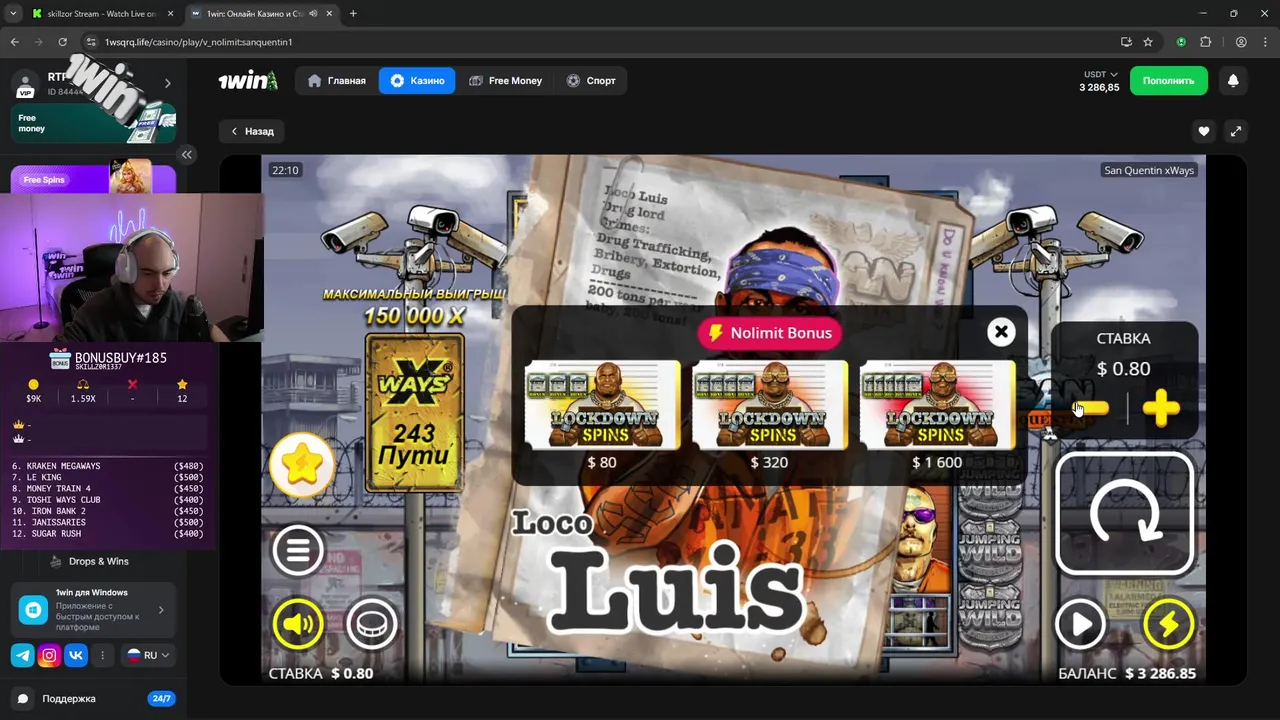
Task: Start autoplay with the play icon
Action: (1080, 625)
